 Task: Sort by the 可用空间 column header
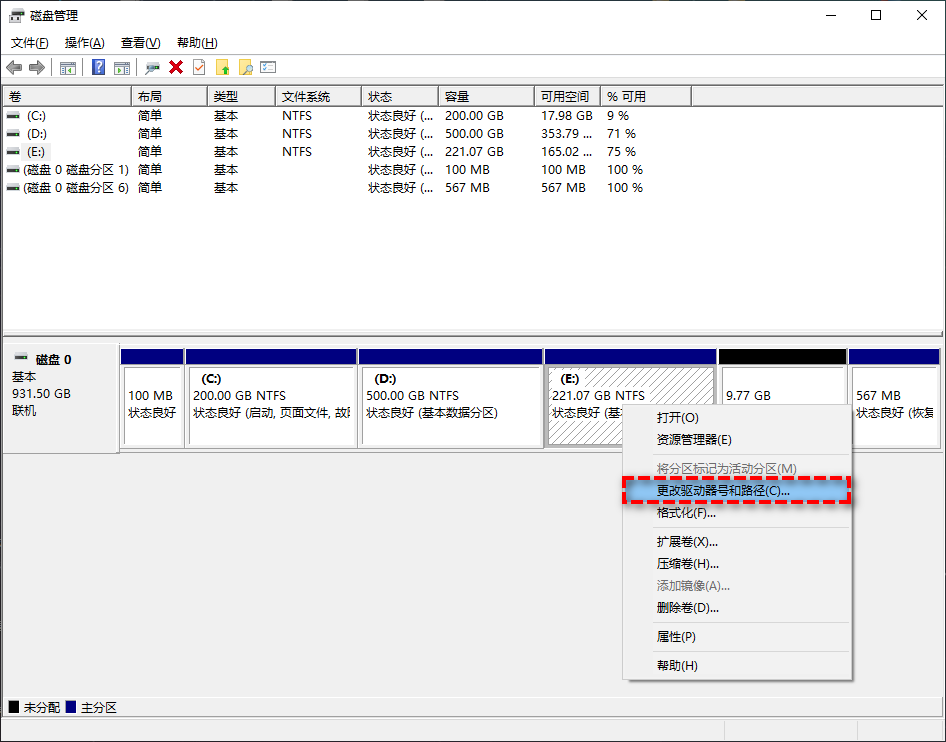coord(567,97)
